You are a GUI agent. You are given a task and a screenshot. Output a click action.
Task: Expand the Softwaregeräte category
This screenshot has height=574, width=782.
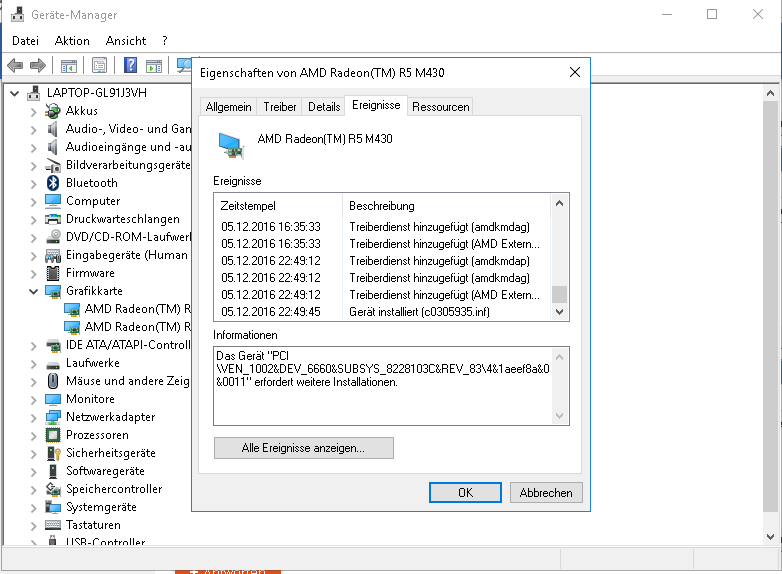[33, 472]
